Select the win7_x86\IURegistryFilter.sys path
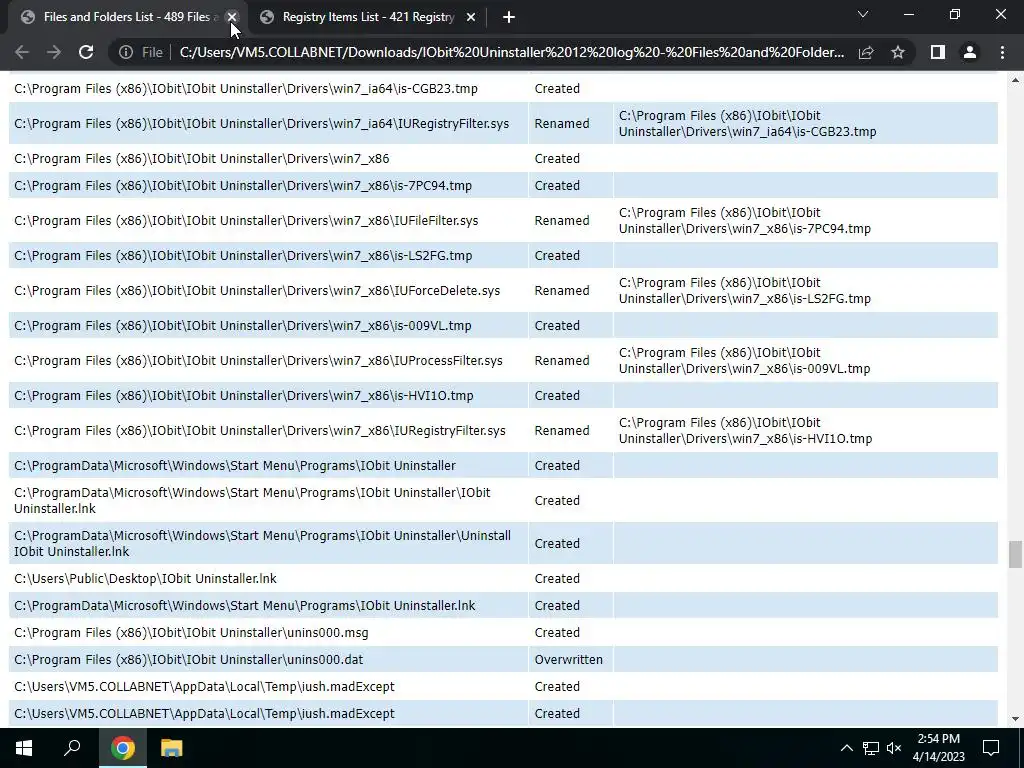Screen dimensions: 1024x768 (x=260, y=431)
